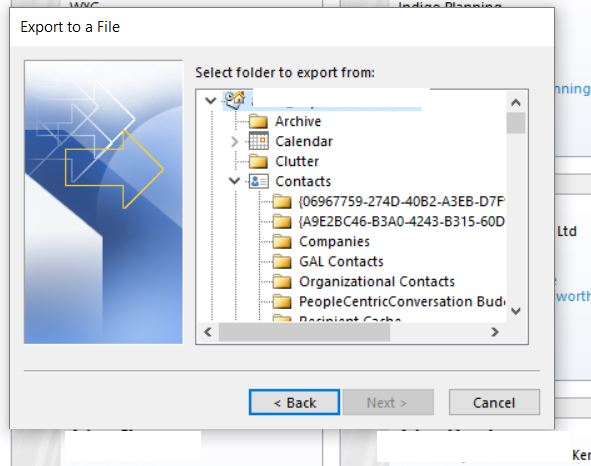Screen dimensions: 591x466
Task: Select the Companies subfolder
Action: pyautogui.click(x=334, y=242)
